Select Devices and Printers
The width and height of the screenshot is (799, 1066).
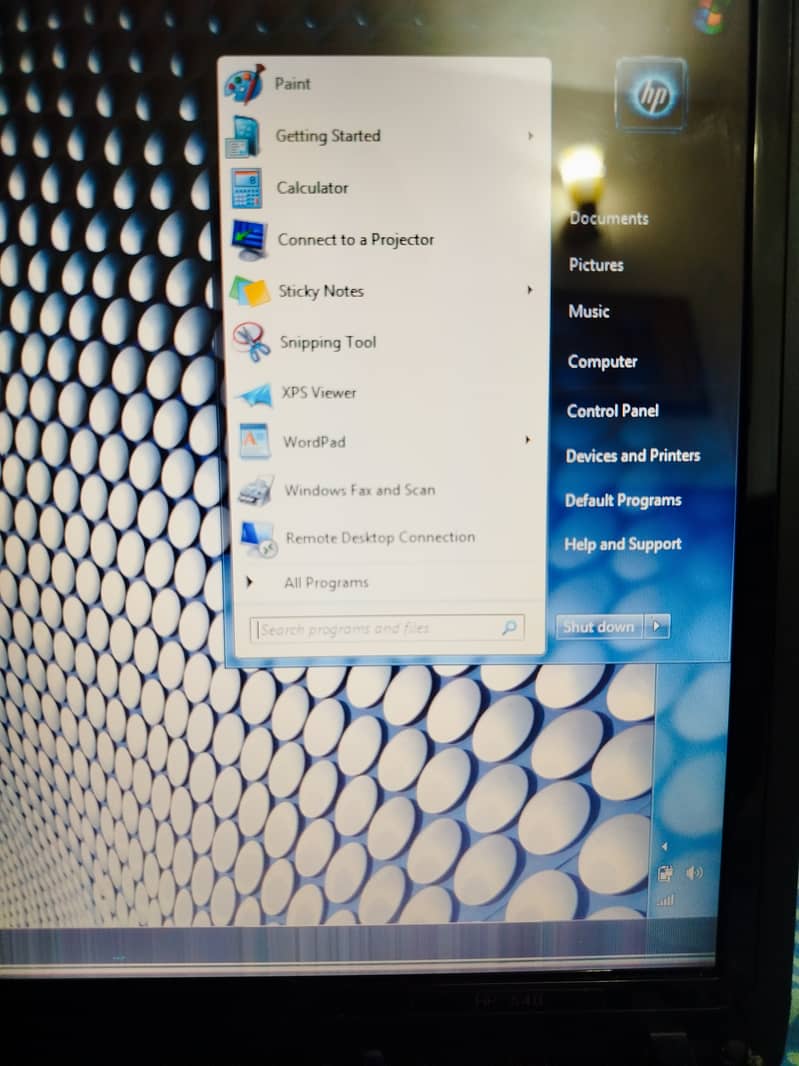click(x=632, y=456)
